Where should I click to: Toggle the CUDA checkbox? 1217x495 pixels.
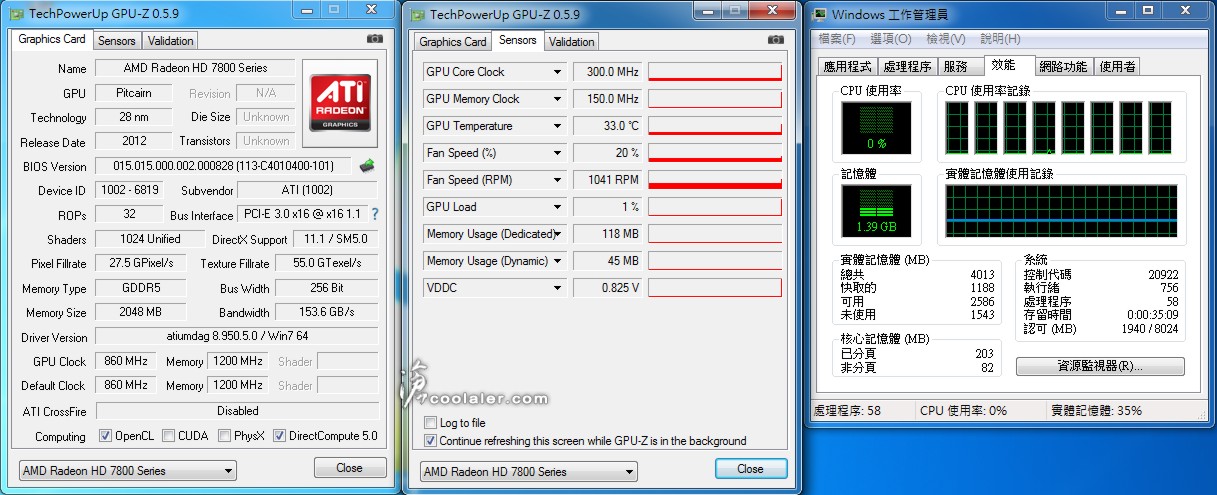pyautogui.click(x=168, y=436)
